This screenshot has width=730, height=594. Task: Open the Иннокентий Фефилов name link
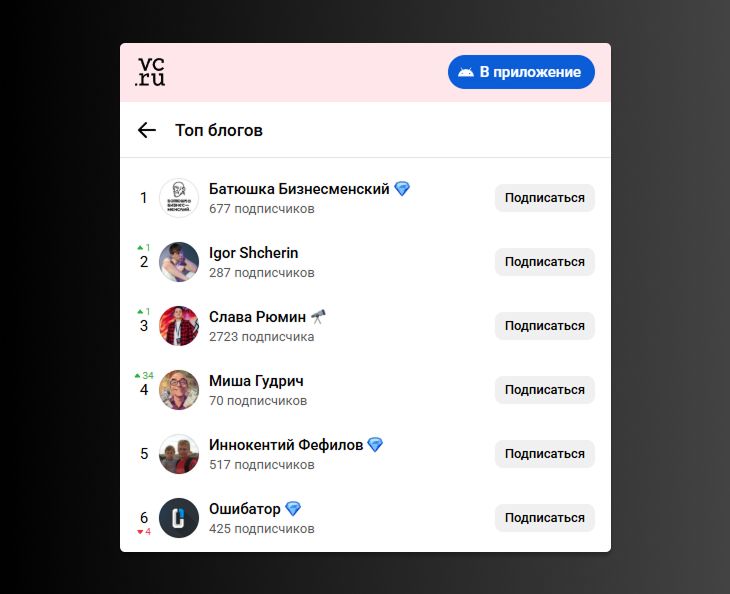pyautogui.click(x=285, y=444)
